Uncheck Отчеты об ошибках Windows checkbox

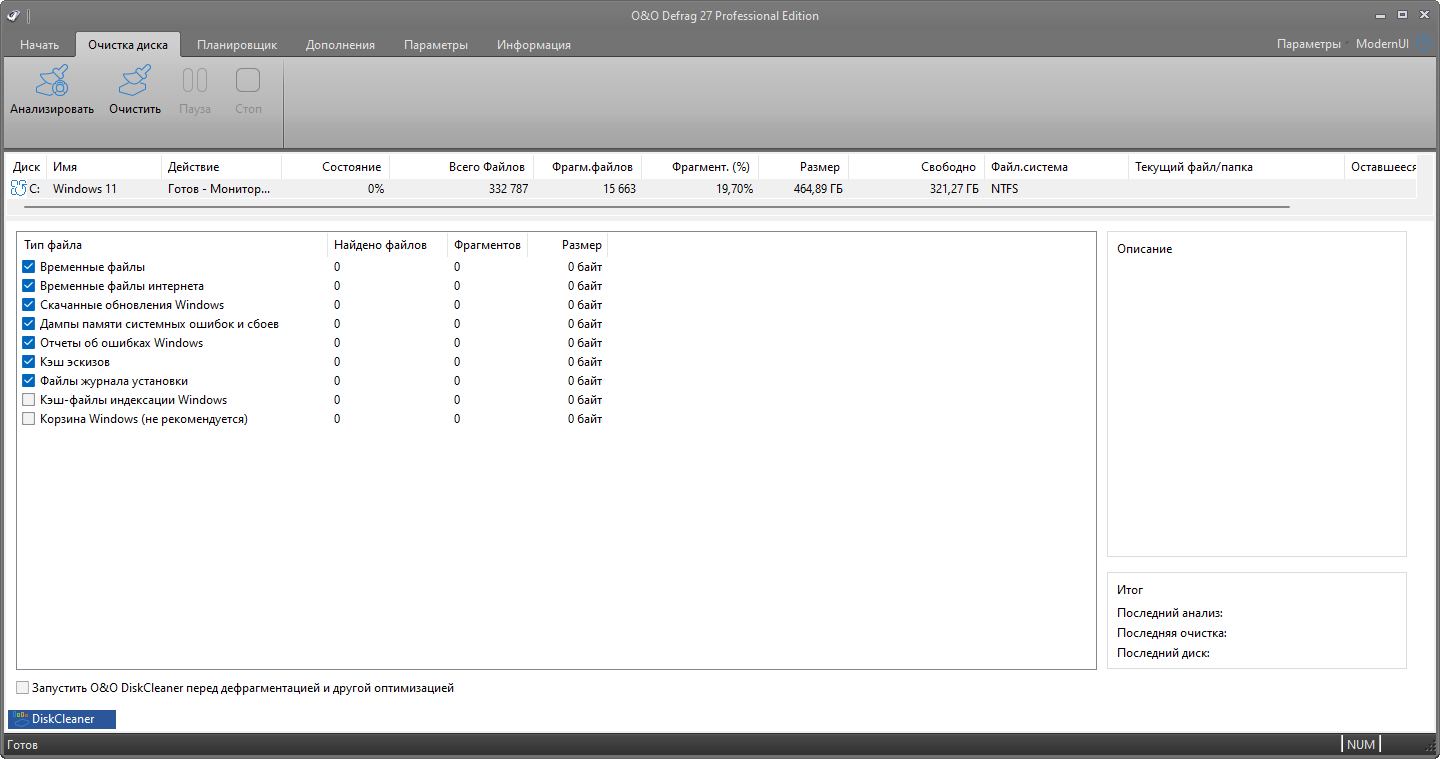click(x=28, y=343)
